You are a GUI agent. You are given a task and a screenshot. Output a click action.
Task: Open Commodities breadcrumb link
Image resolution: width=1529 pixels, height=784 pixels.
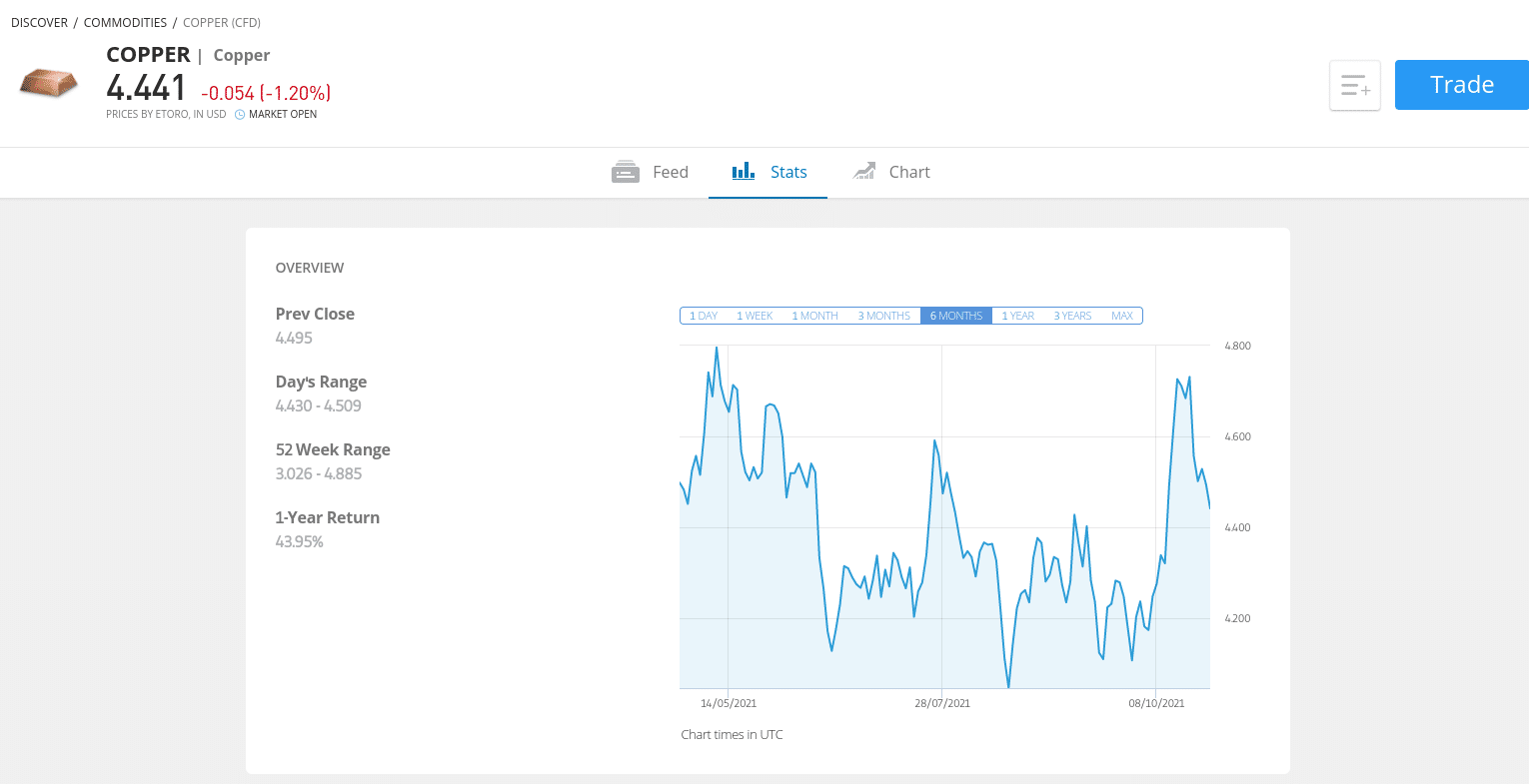point(125,22)
